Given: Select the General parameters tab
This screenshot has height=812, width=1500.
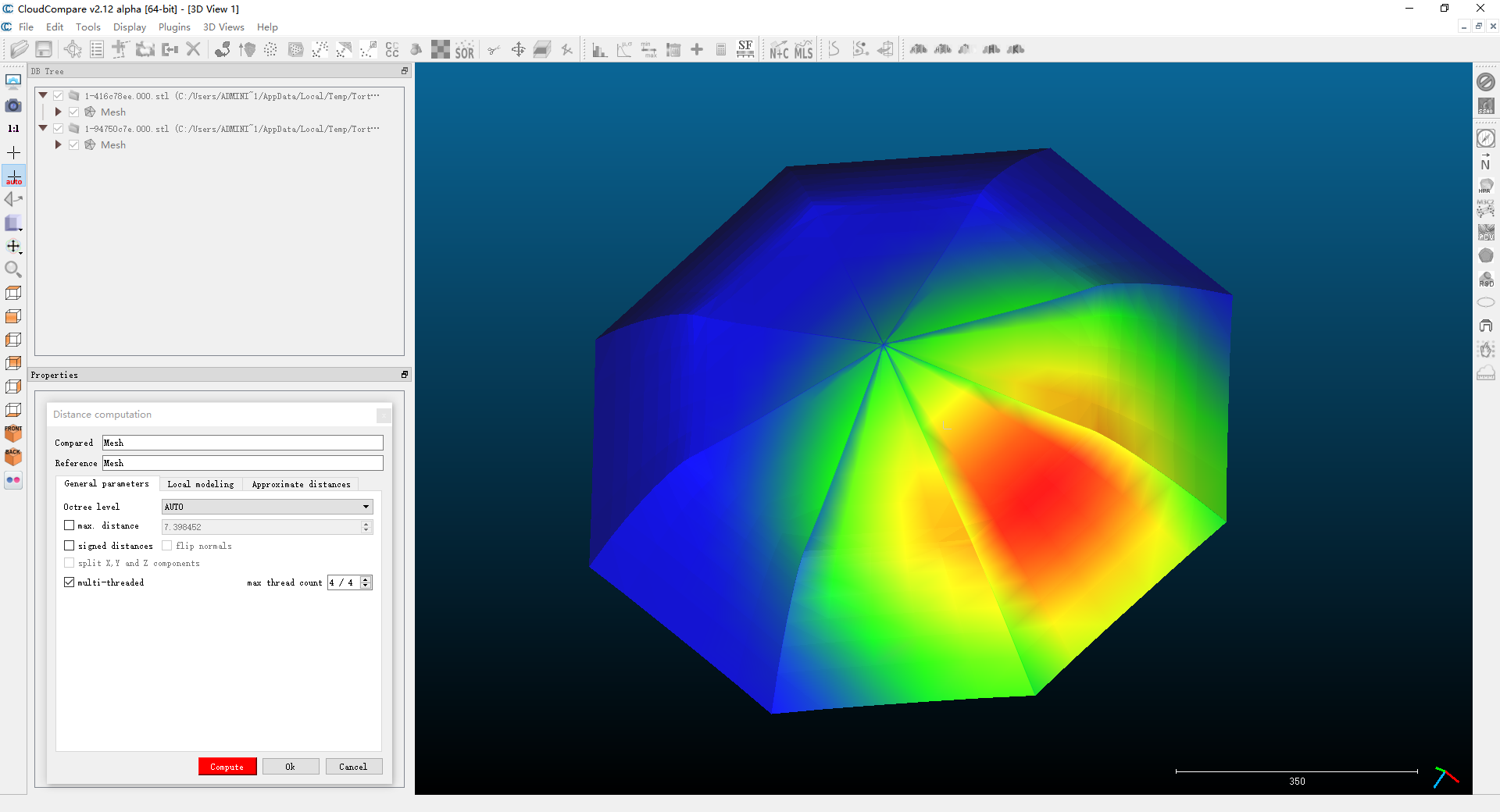Looking at the screenshot, I should click(x=107, y=484).
